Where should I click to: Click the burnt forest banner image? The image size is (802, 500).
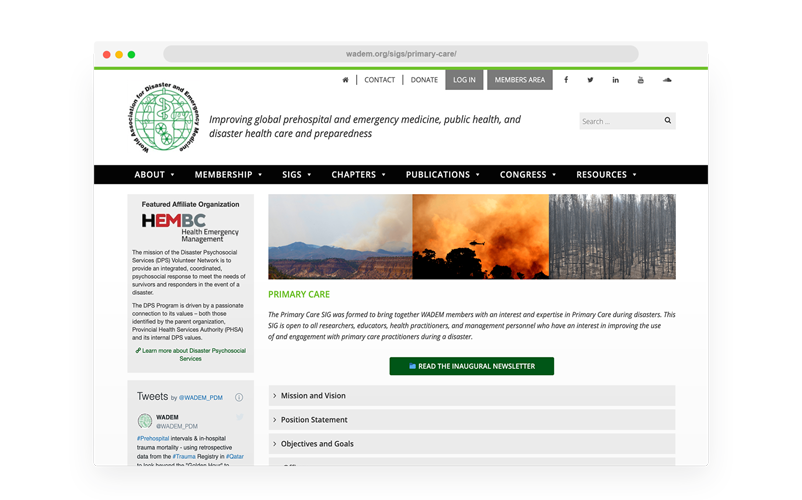coord(612,237)
